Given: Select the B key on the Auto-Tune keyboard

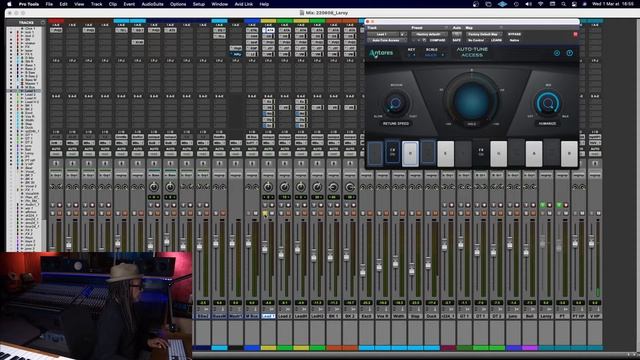Looking at the screenshot, I should pos(569,153).
